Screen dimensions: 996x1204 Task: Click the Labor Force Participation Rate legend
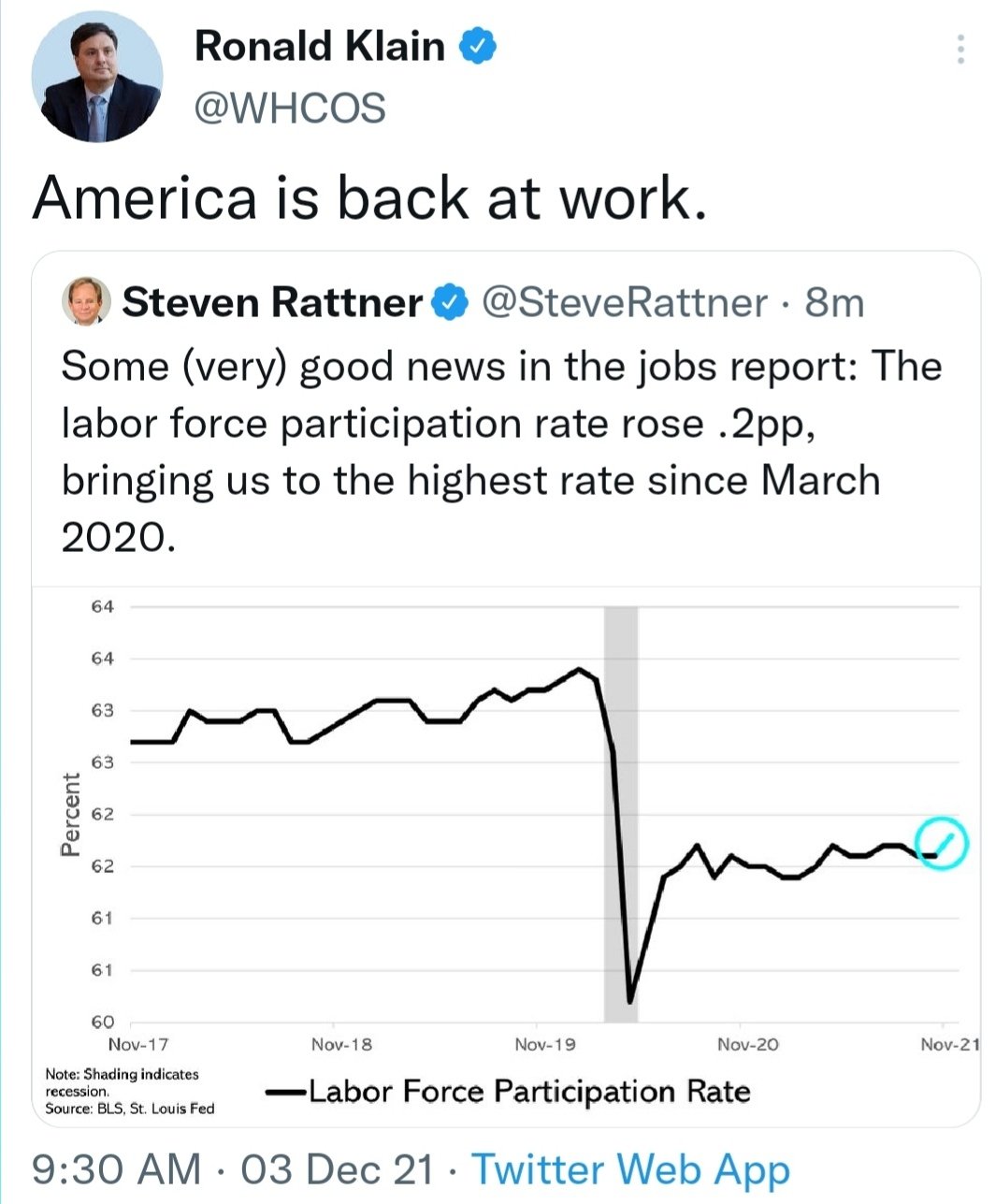click(x=508, y=1091)
